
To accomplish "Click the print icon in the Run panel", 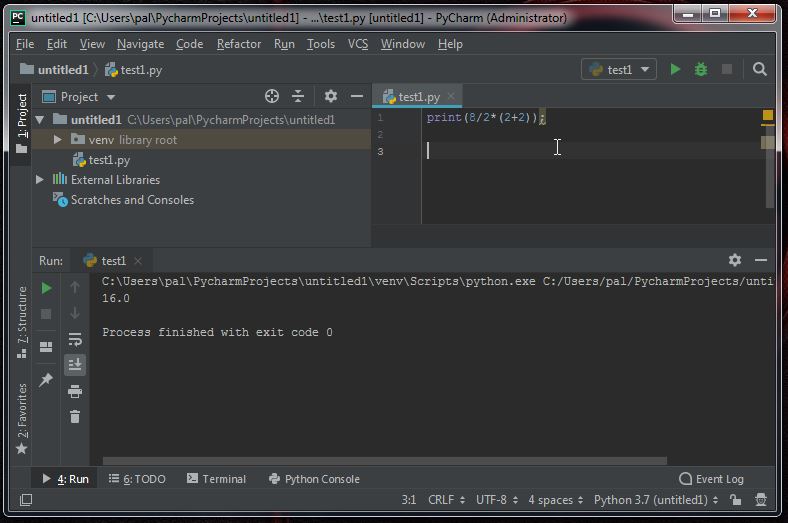I will (x=75, y=391).
